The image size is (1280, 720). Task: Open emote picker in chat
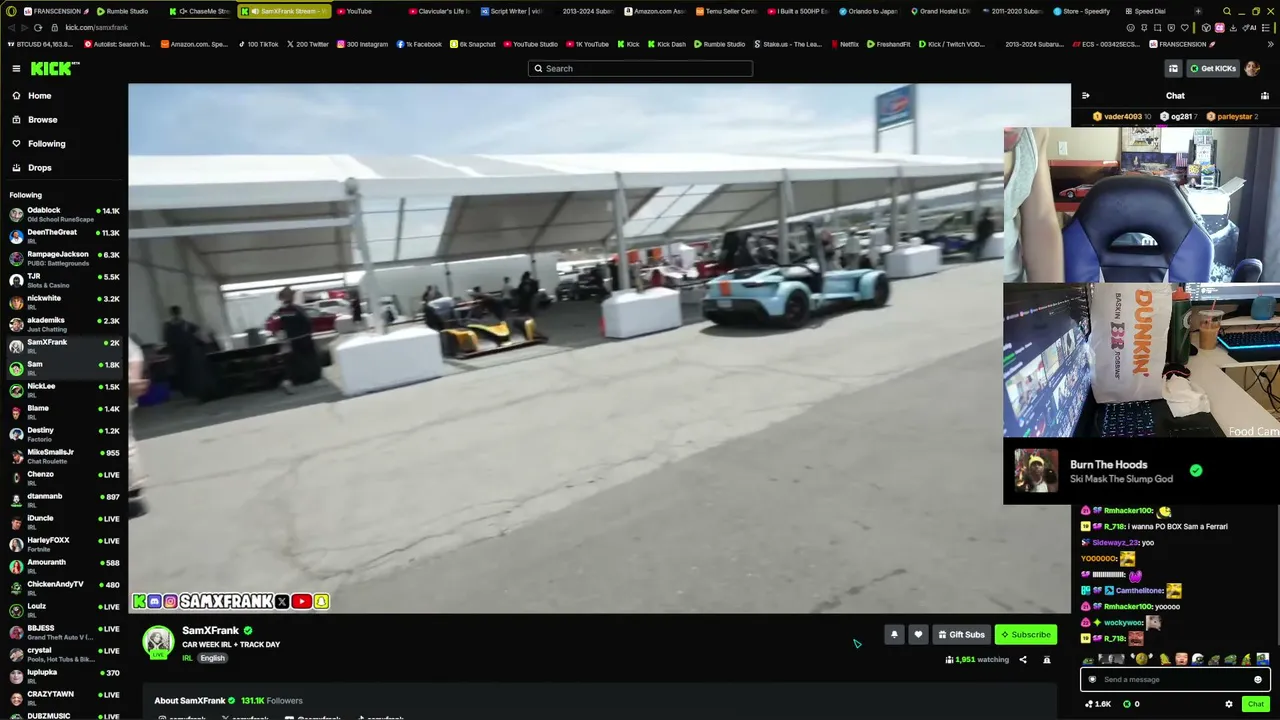tap(1258, 679)
